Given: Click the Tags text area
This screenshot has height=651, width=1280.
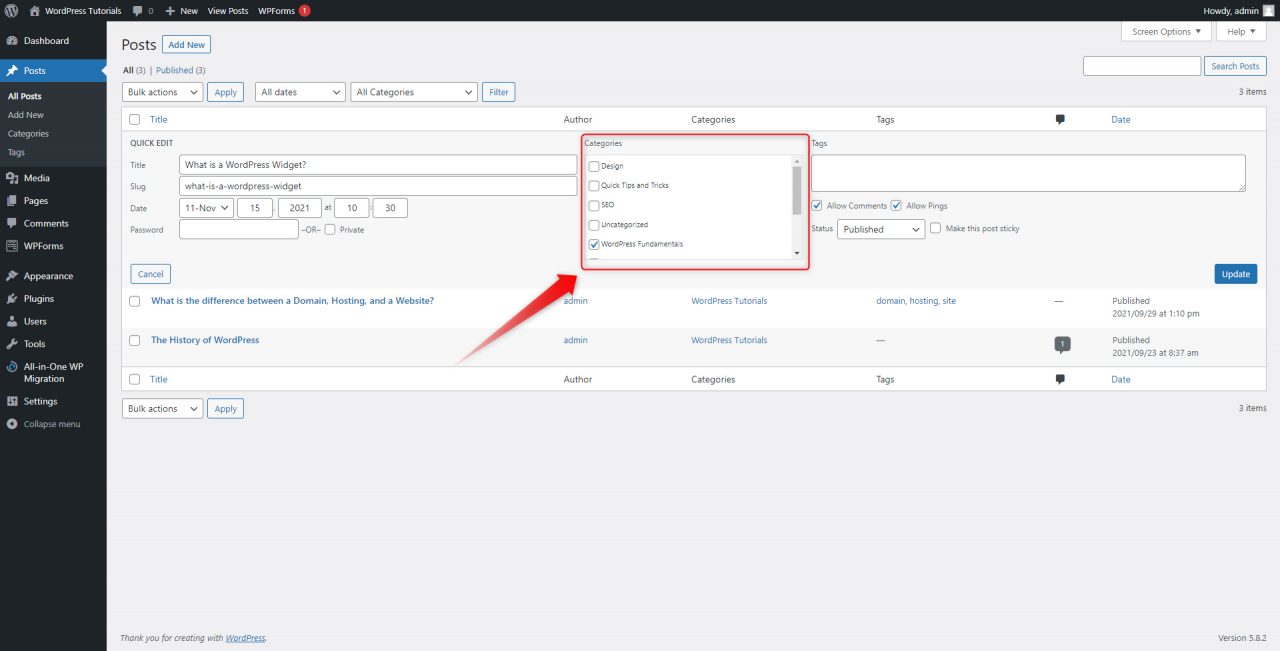Looking at the screenshot, I should [1029, 173].
